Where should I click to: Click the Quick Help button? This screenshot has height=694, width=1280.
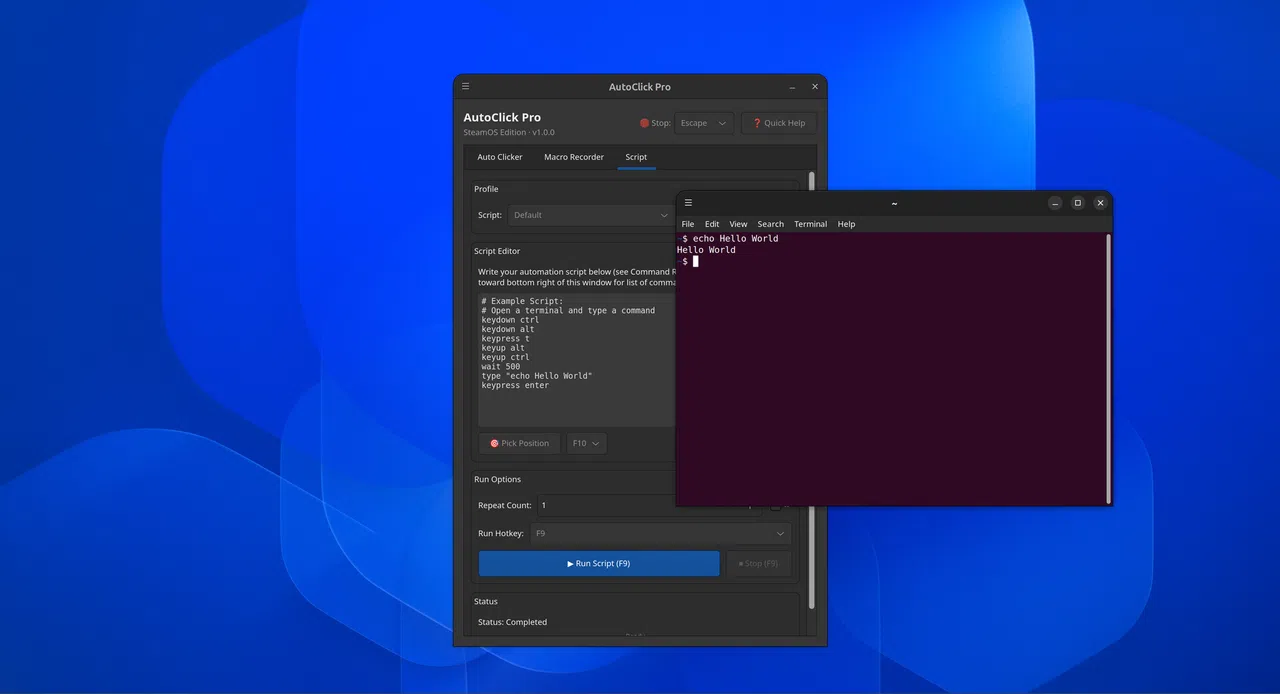pos(779,123)
